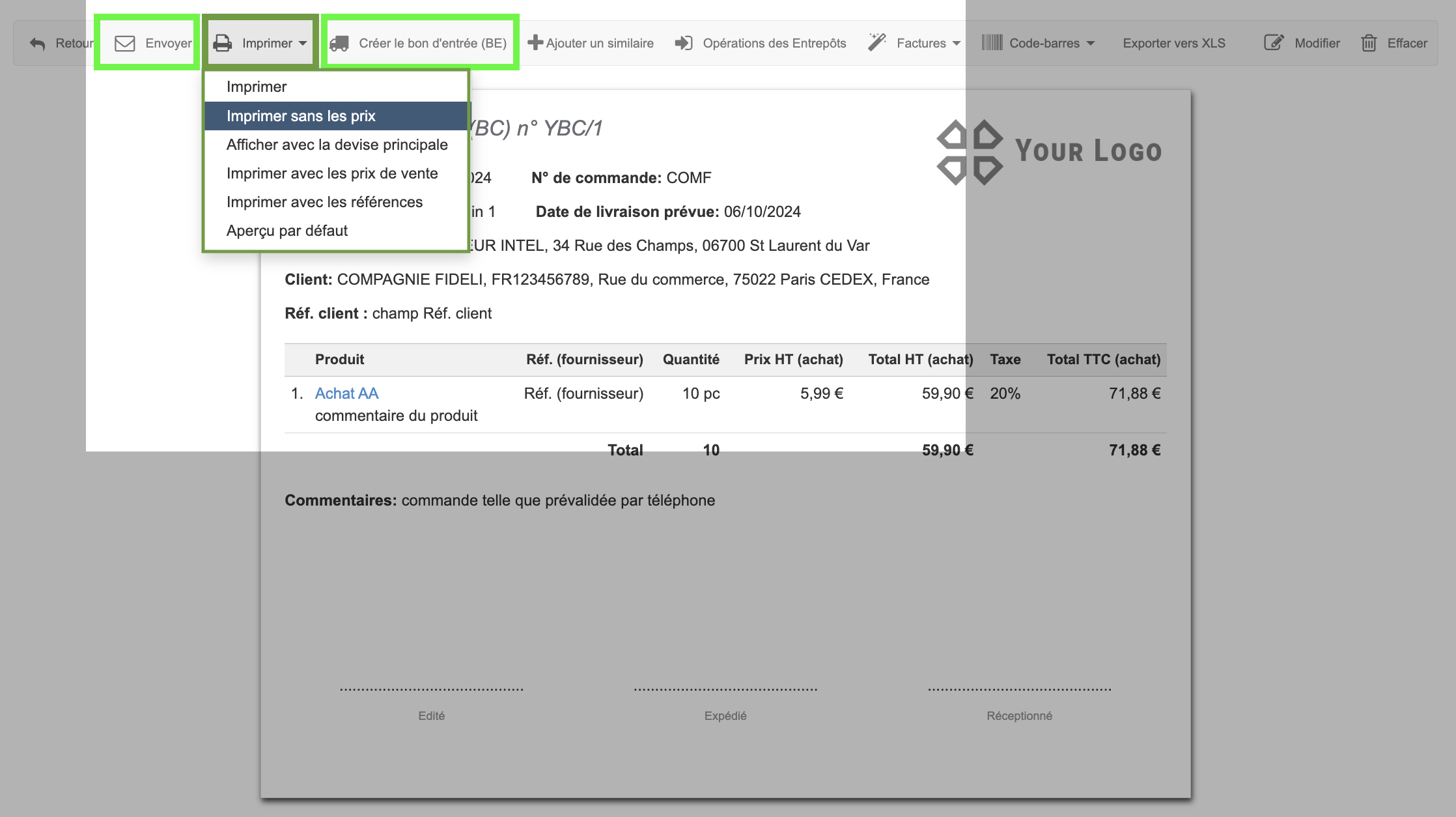Select Aperçu par défaut menu entry
Screen dimensions: 1456x817
287,230
